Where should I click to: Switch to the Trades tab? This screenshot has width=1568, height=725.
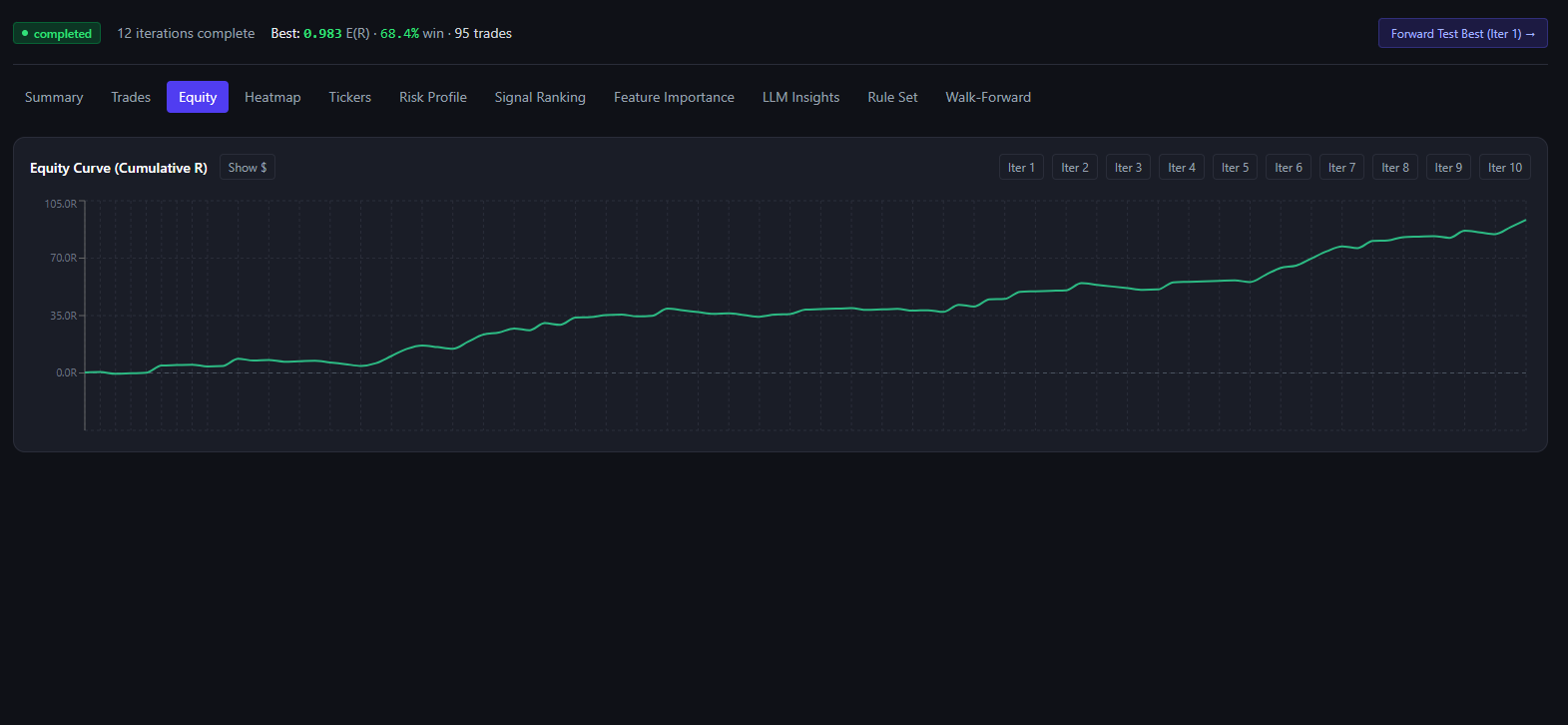tap(131, 97)
